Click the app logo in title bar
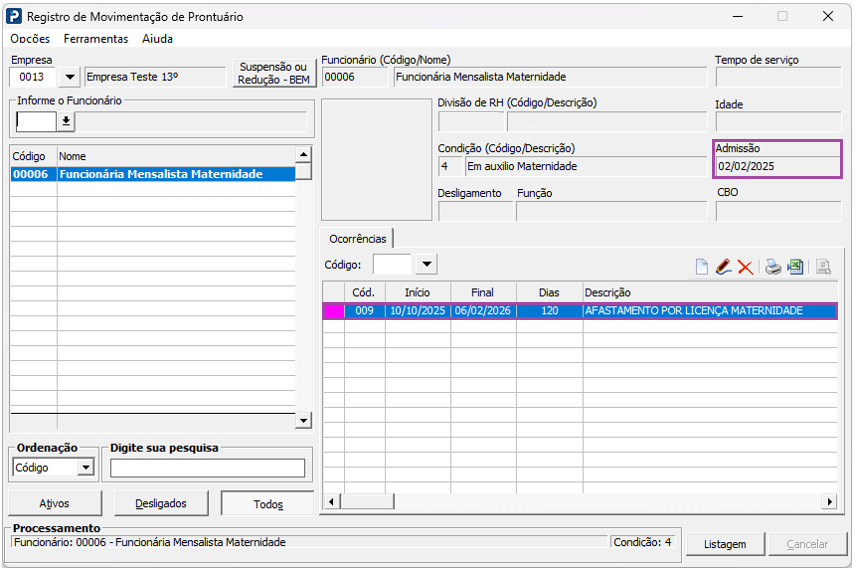 pyautogui.click(x=14, y=16)
